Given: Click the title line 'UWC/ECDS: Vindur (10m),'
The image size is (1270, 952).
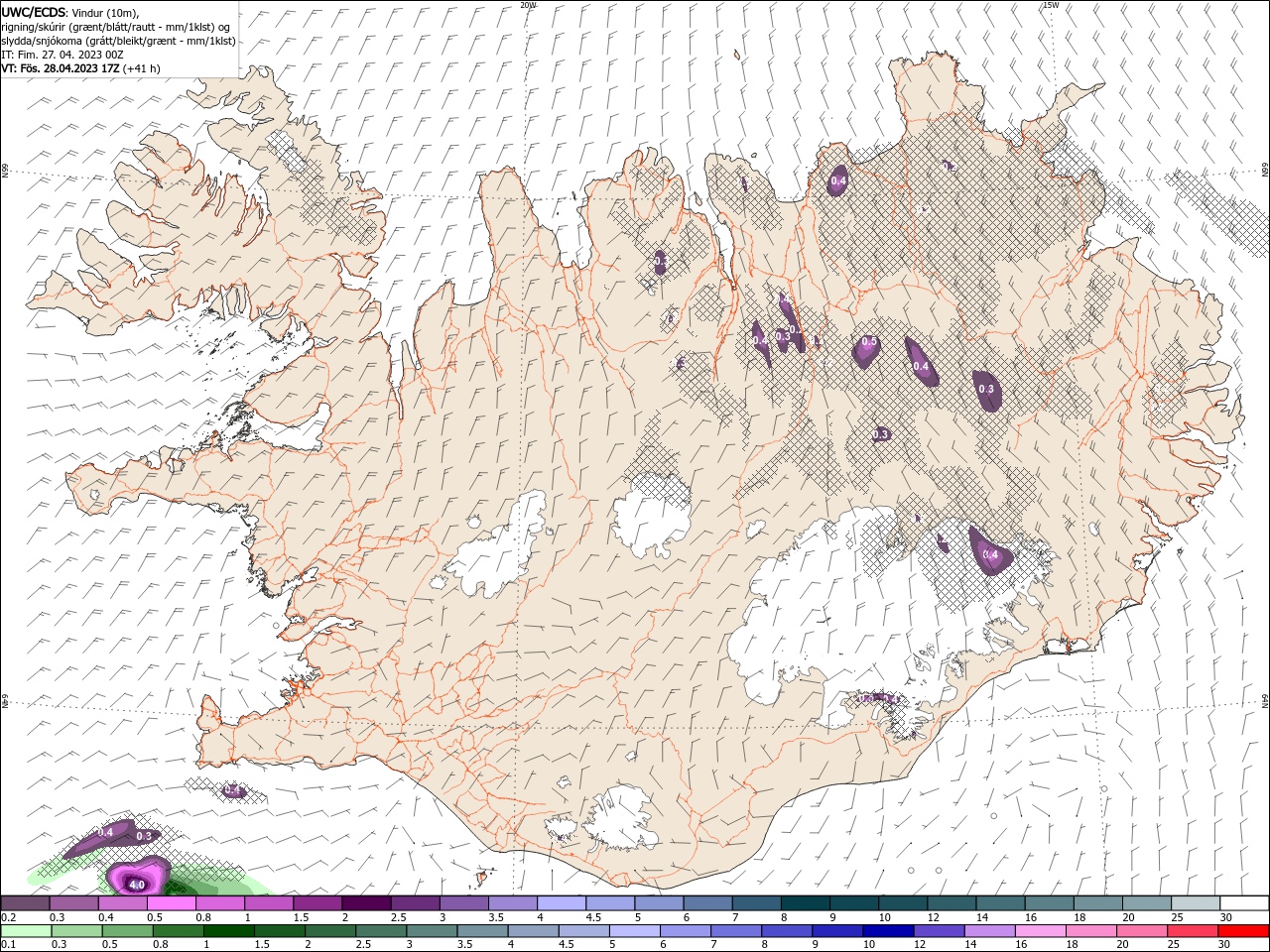Looking at the screenshot, I should coord(70,12).
